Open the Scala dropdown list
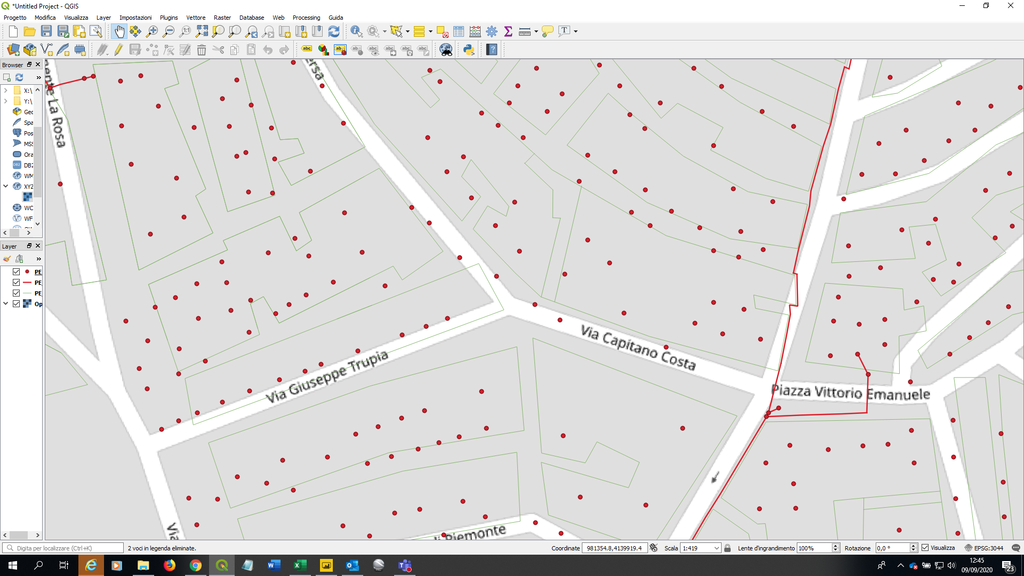Image resolution: width=1024 pixels, height=576 pixels. [716, 548]
